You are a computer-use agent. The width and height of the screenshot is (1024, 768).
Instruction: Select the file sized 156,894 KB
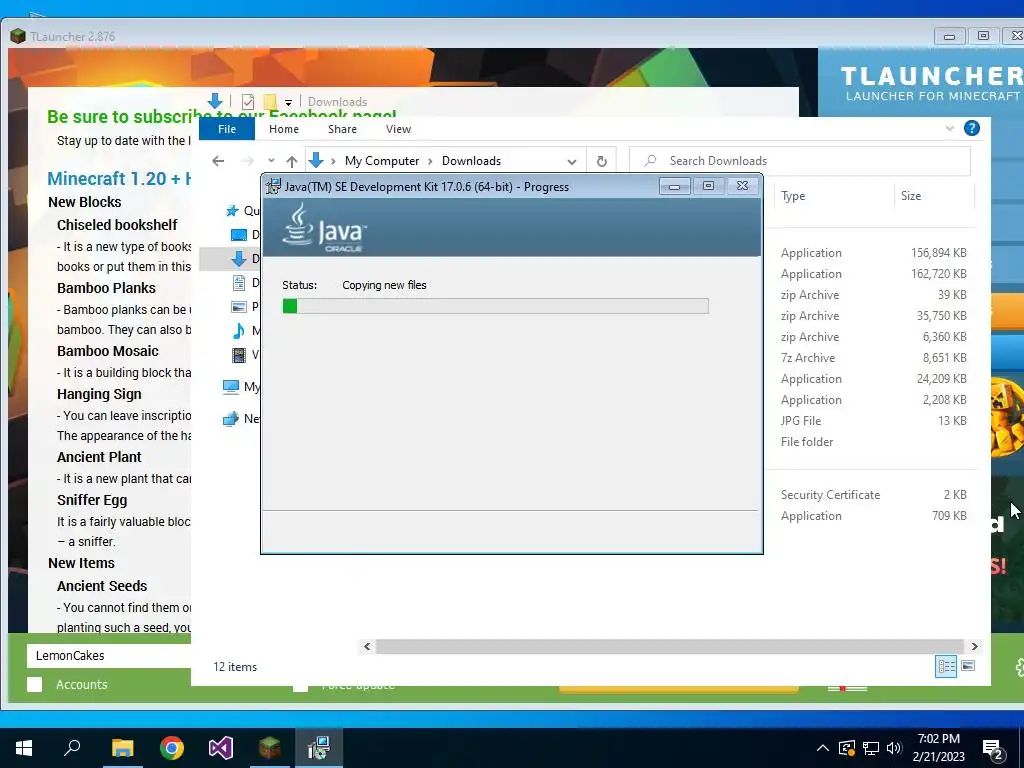click(x=872, y=253)
